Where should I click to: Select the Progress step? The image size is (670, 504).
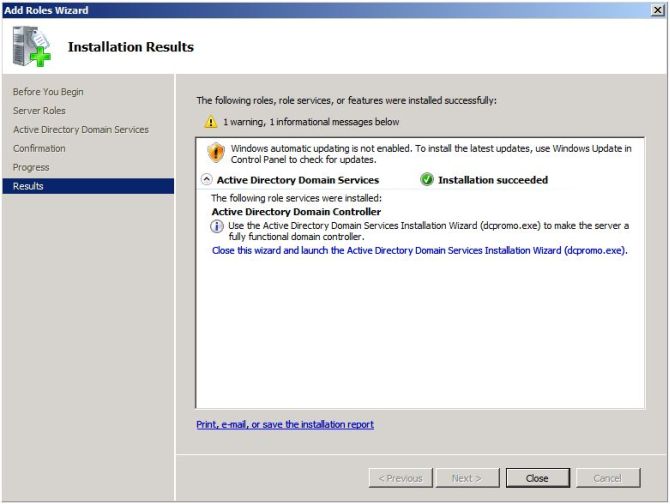31,167
